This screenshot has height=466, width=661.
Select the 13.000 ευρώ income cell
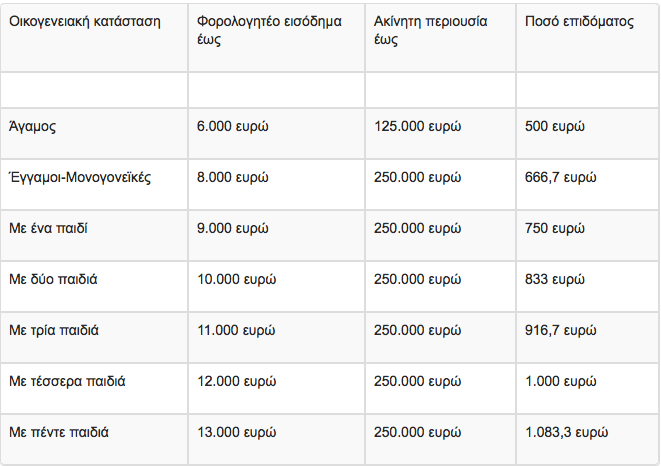[x=276, y=439]
